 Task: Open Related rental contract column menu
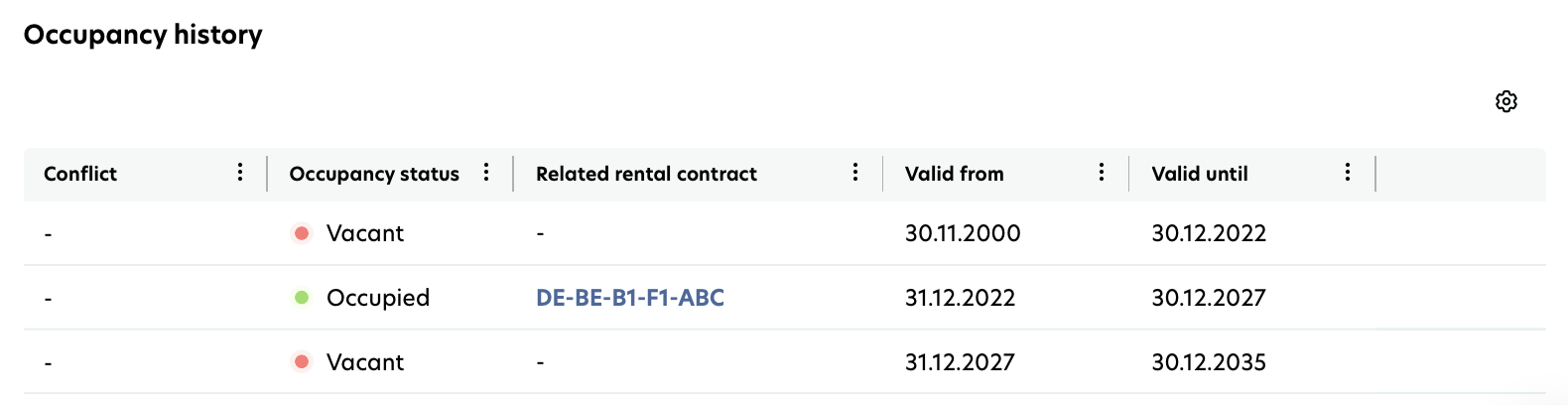(x=855, y=173)
